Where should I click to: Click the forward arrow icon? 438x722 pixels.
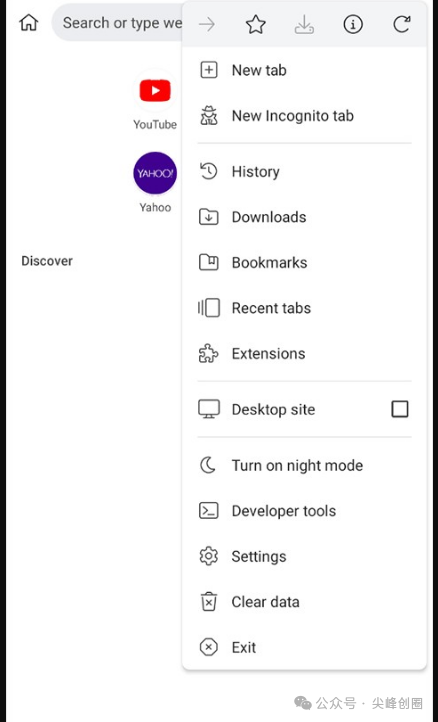point(207,24)
